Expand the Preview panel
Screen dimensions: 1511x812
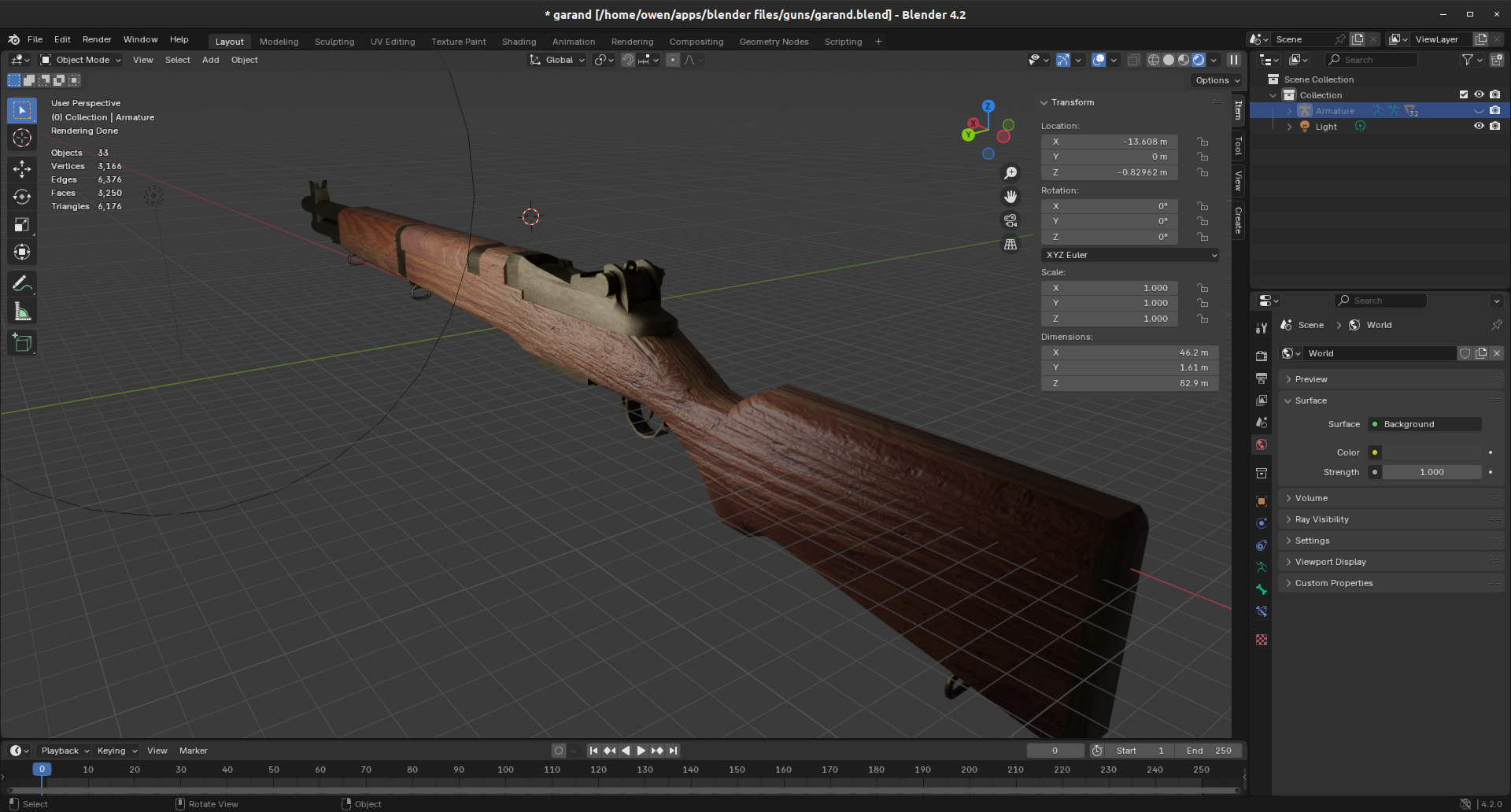click(1391, 379)
